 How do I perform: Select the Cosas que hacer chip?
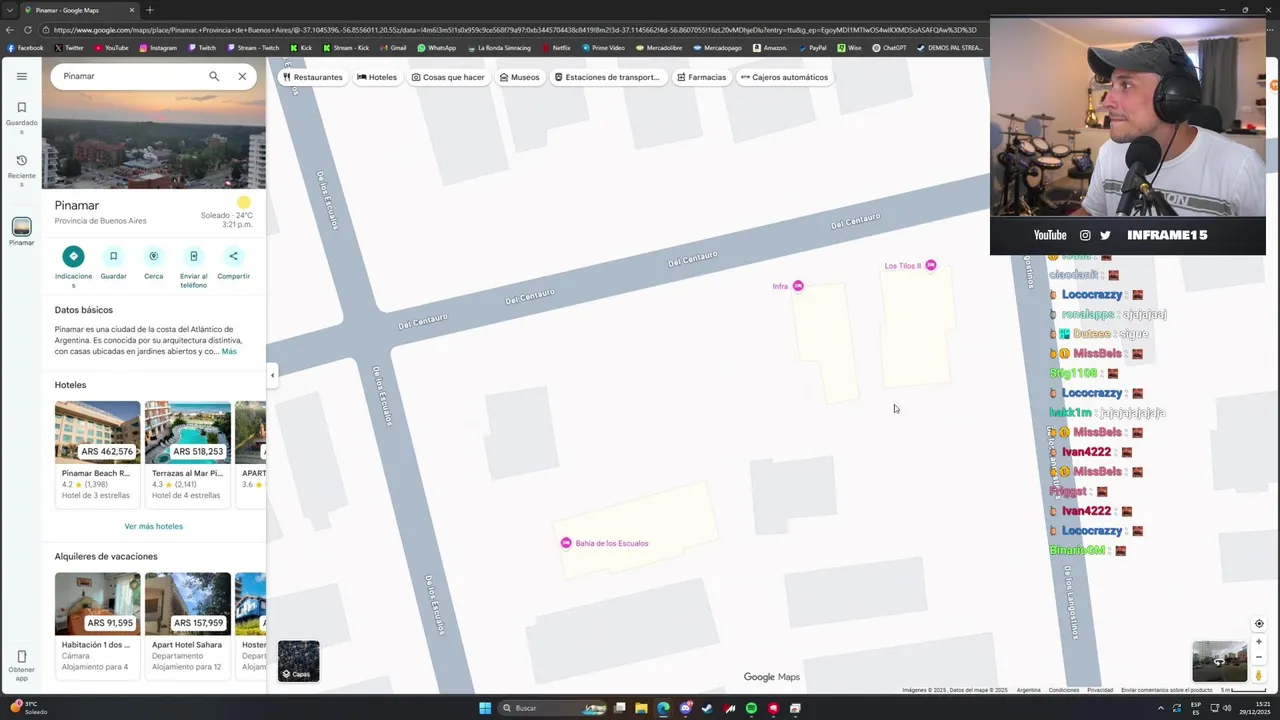tap(448, 77)
